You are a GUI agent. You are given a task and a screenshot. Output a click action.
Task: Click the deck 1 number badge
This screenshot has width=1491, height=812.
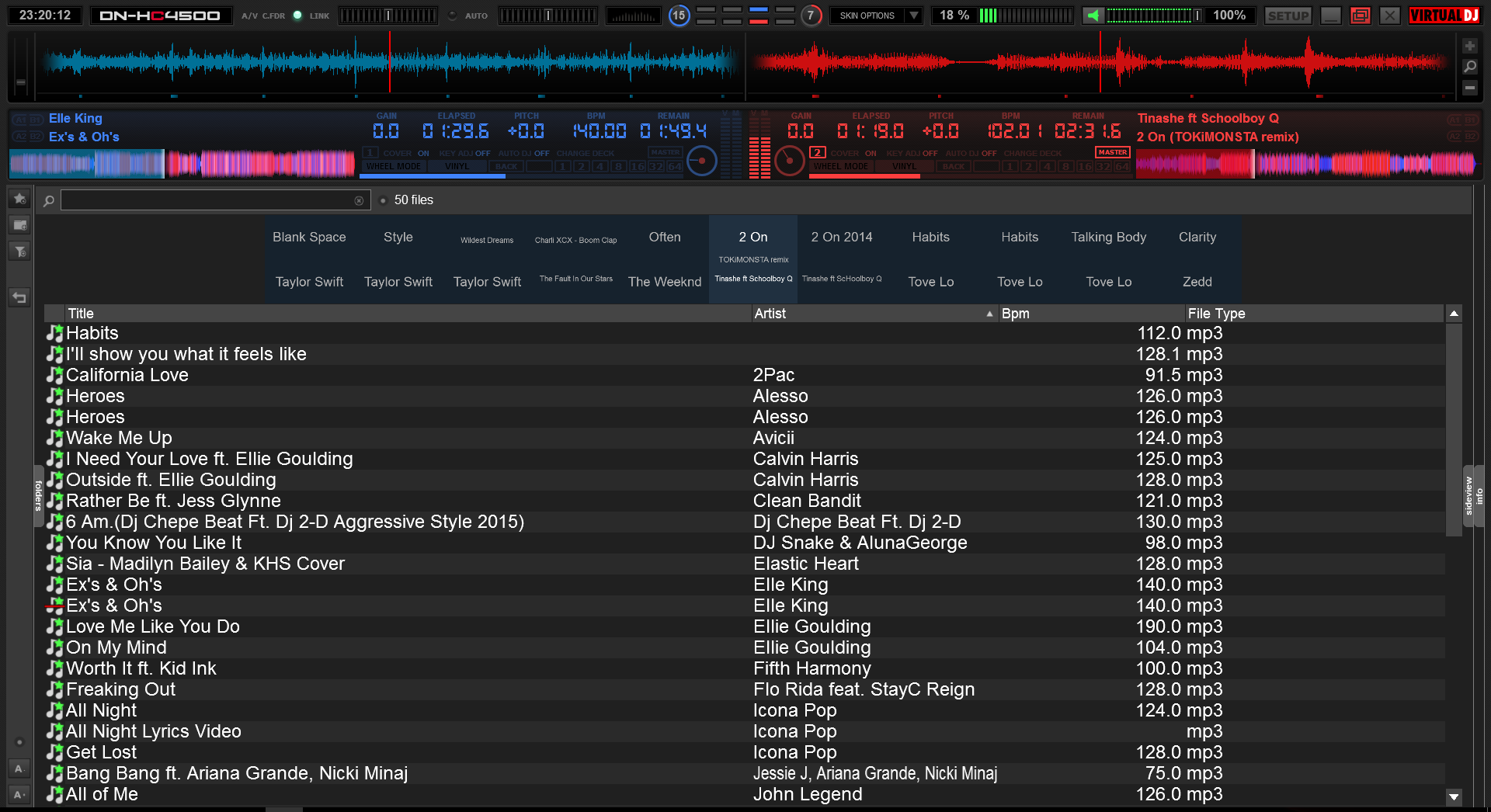[x=370, y=153]
